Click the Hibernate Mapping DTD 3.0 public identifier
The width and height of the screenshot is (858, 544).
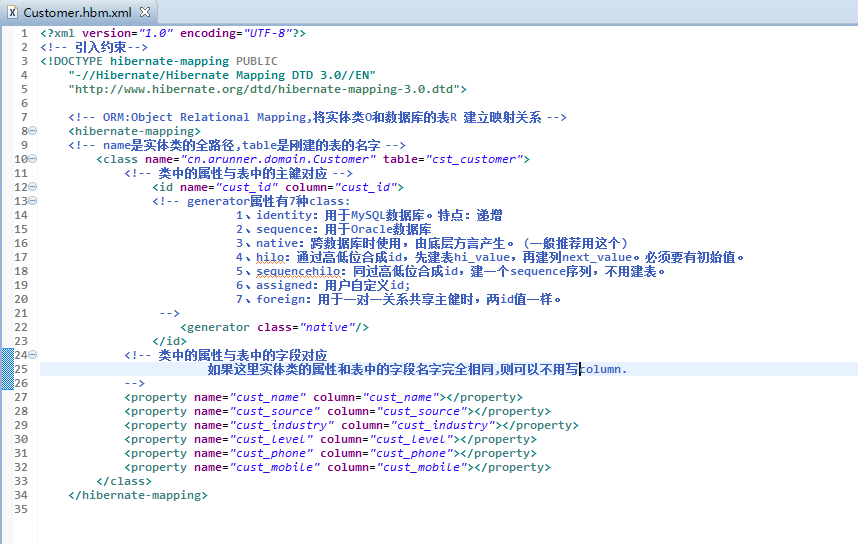click(x=222, y=75)
